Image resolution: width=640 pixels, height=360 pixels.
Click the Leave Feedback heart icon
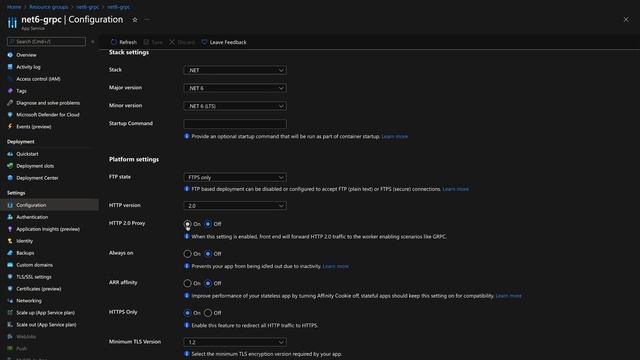[204, 42]
